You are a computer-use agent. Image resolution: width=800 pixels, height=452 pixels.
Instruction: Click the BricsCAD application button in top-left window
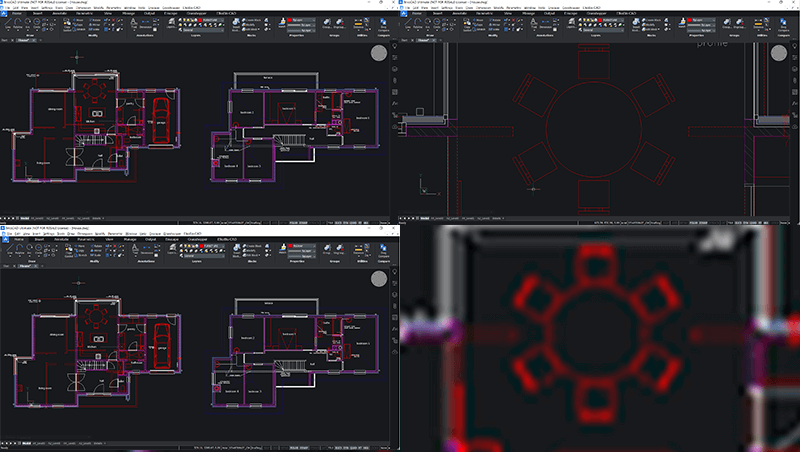4,13
